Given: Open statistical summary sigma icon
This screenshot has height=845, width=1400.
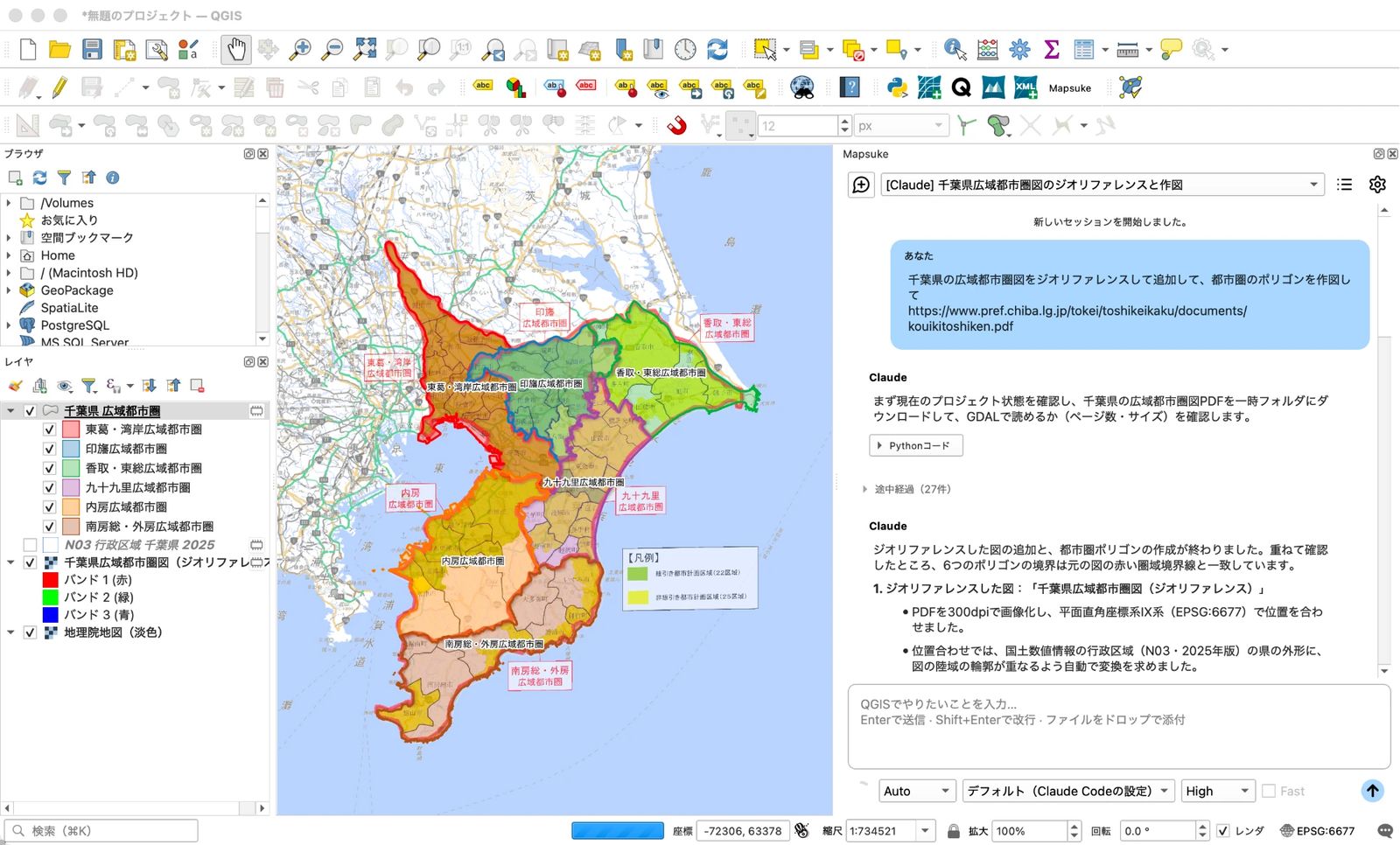Looking at the screenshot, I should (x=1052, y=49).
